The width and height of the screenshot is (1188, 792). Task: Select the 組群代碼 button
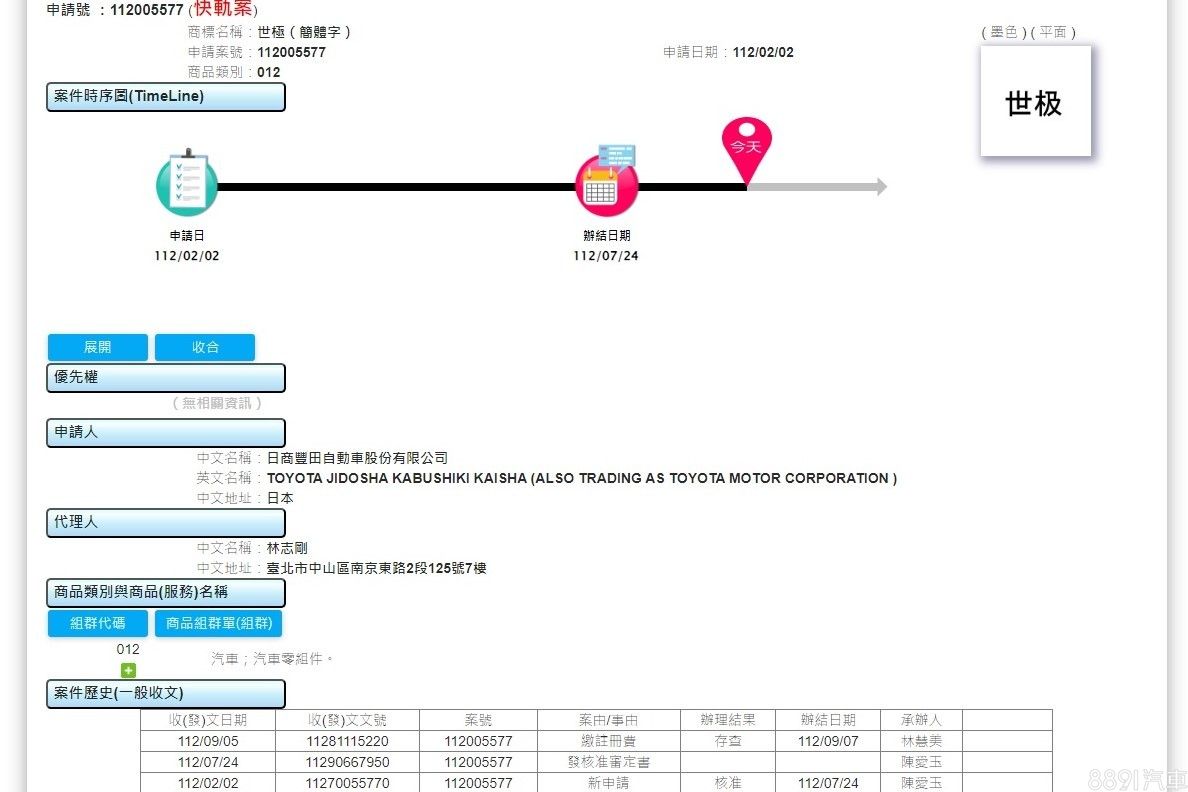(x=98, y=623)
